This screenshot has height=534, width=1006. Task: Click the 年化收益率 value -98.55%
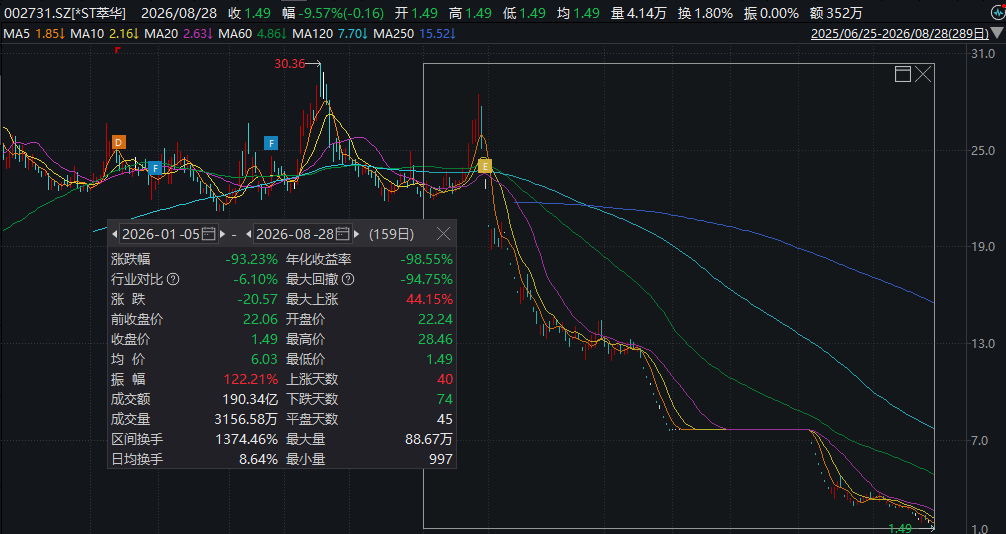point(427,259)
